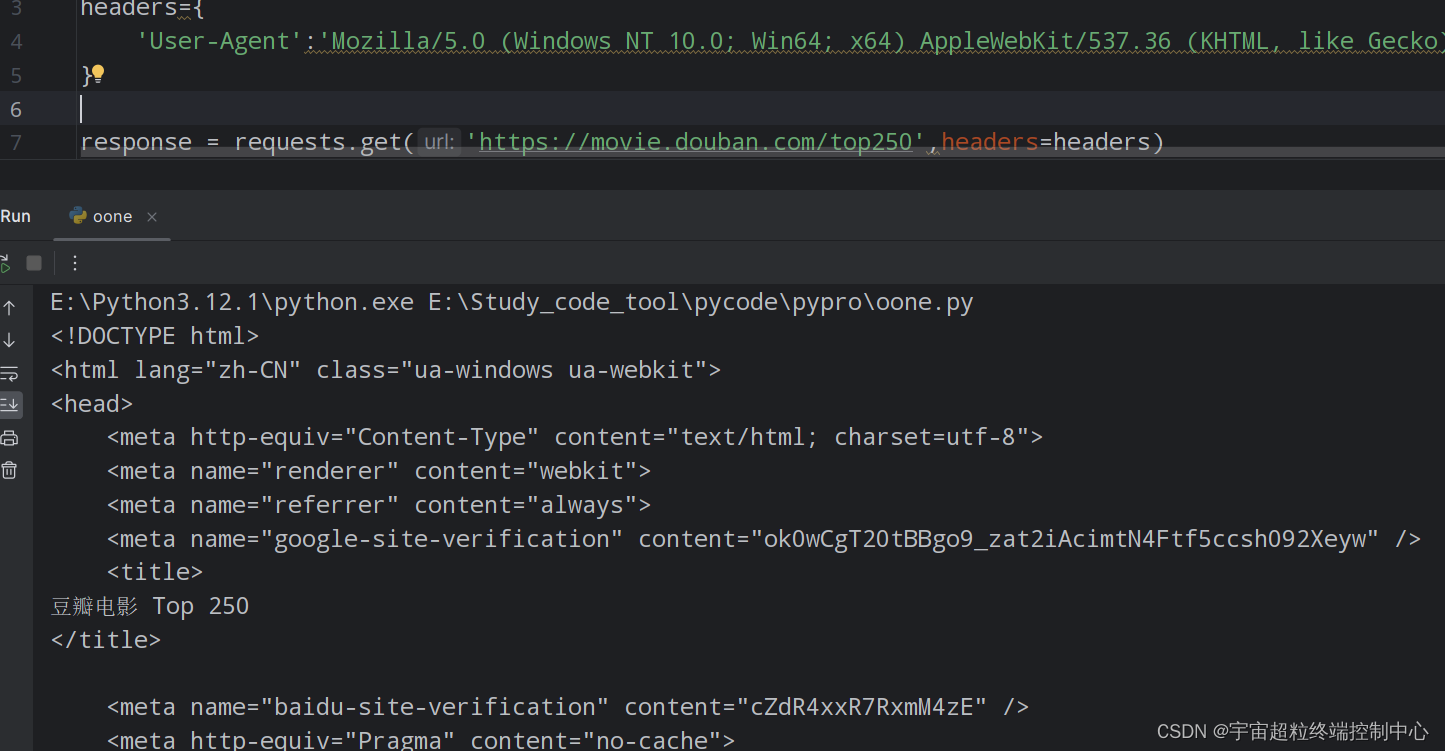Stop the running process

click(34, 263)
